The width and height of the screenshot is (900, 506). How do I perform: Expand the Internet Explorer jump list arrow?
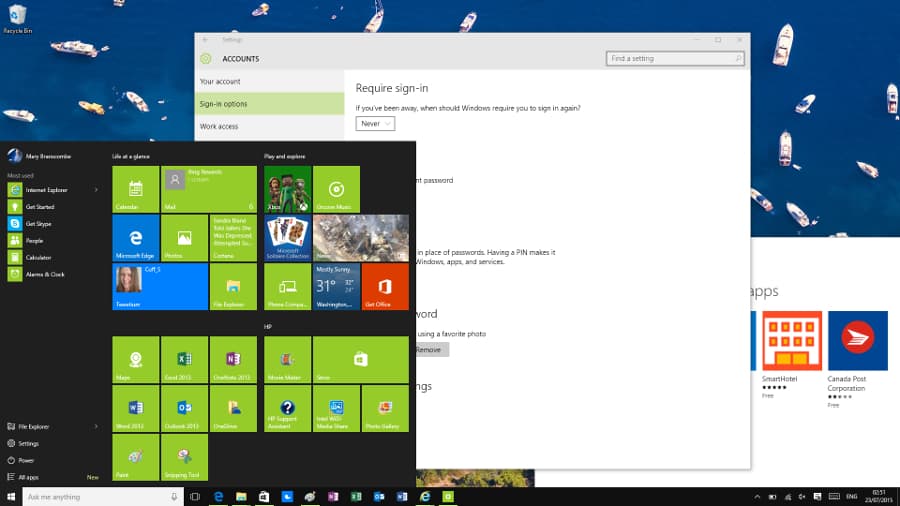(x=96, y=190)
